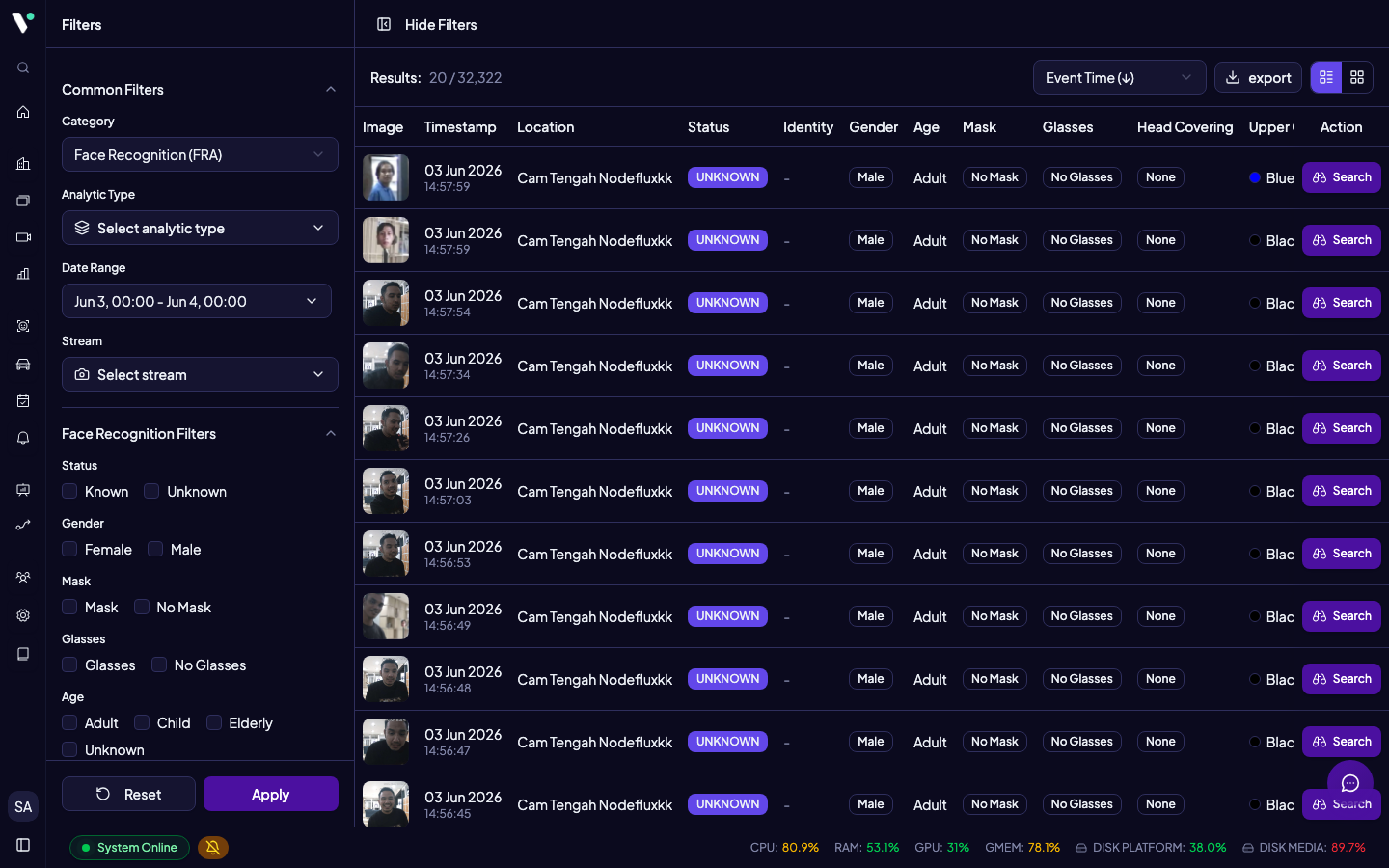Open the stacked windows sidebar icon
The image size is (1389, 868).
[x=23, y=201]
